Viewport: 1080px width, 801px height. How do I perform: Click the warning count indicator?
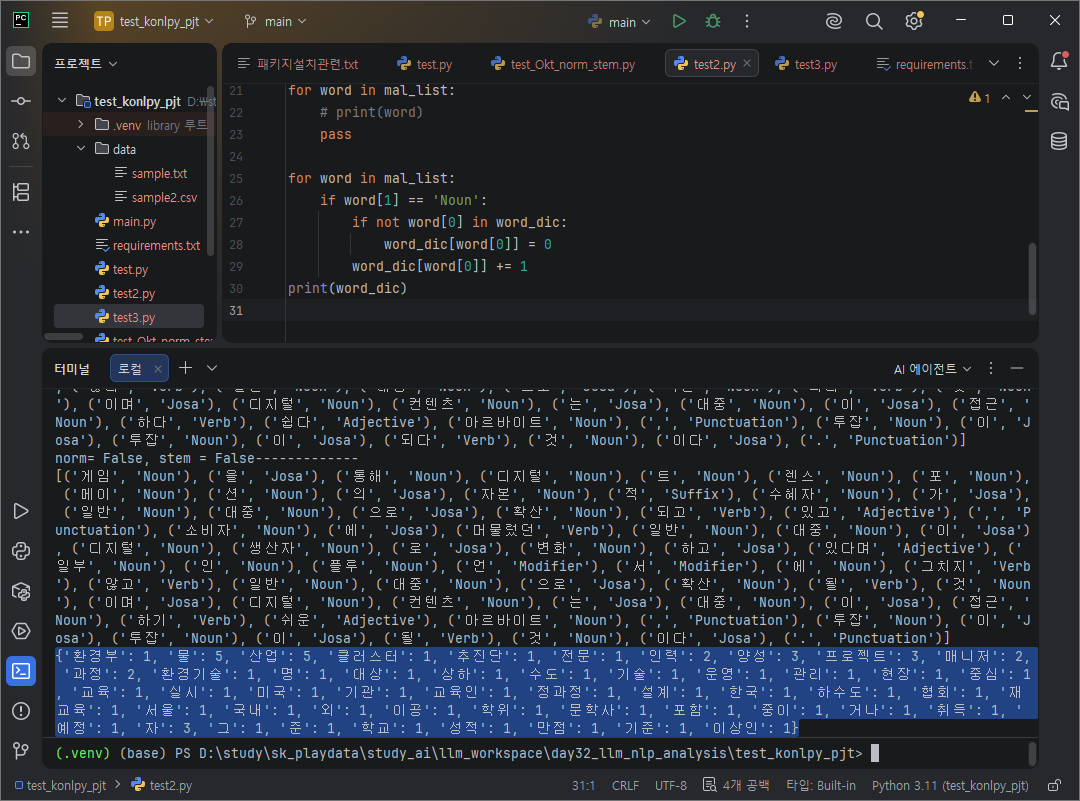(x=979, y=98)
